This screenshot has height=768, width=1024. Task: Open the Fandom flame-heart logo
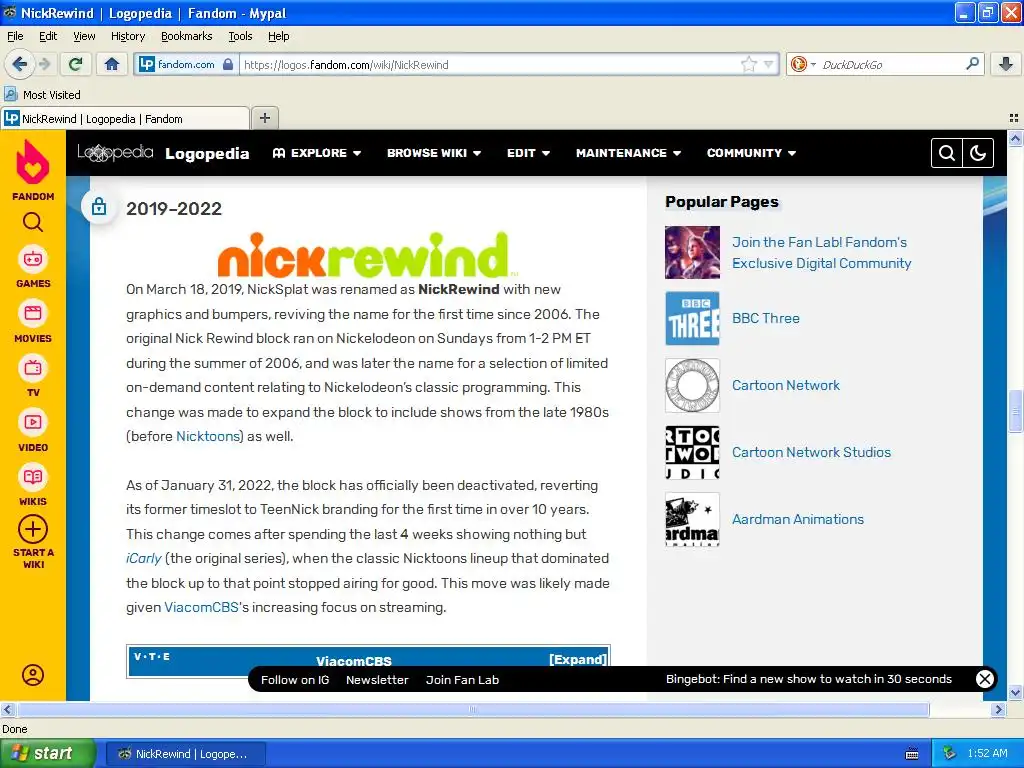click(33, 162)
